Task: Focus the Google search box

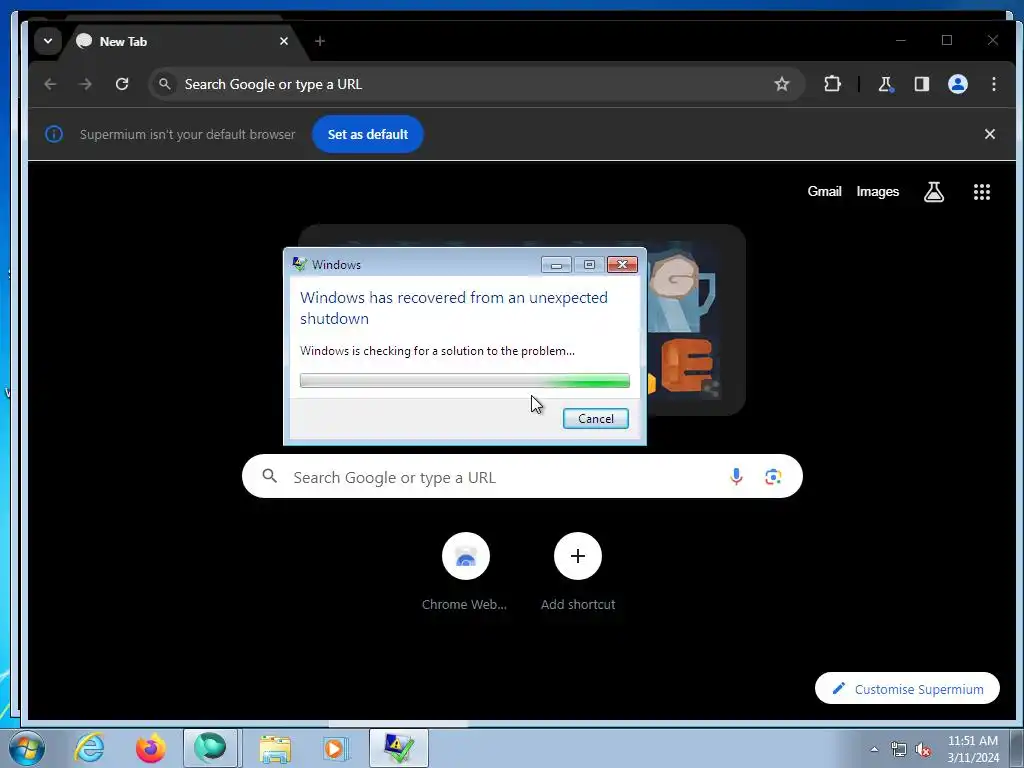Action: coord(522,477)
